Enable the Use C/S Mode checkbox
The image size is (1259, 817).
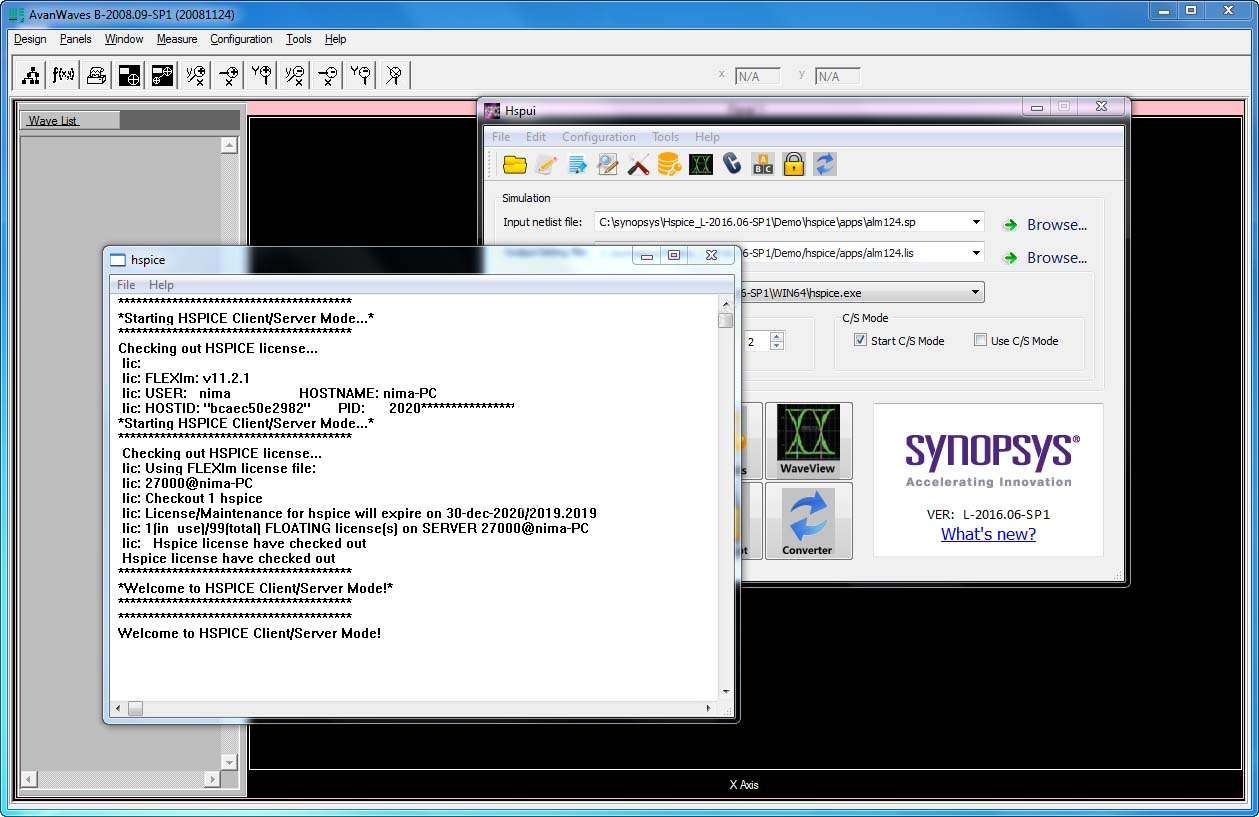click(981, 340)
